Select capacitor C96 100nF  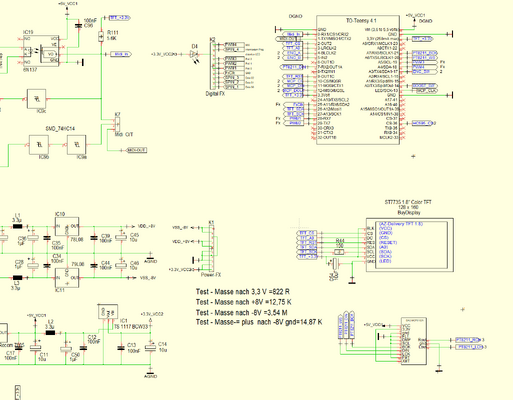[x=79, y=25]
